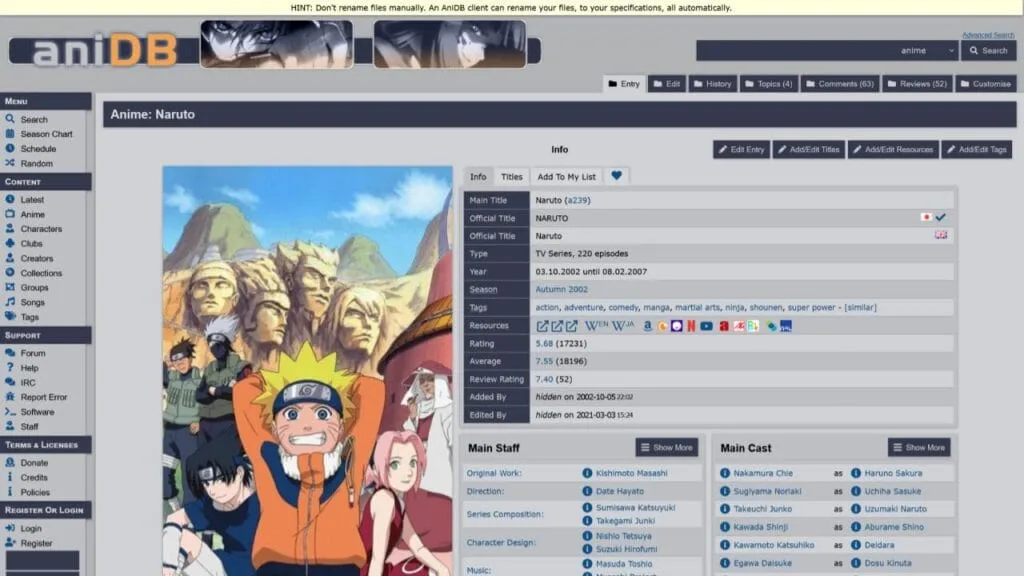Open Season Chart in the menu
The width and height of the screenshot is (1024, 576).
coord(46,134)
